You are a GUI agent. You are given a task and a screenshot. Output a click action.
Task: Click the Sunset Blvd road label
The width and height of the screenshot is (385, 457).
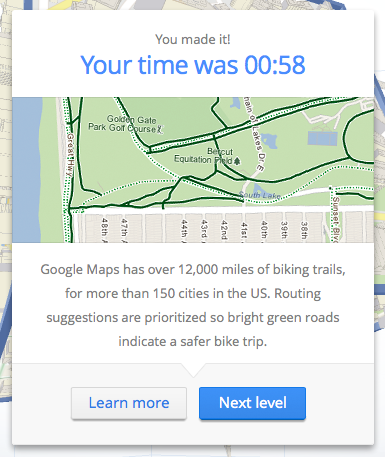click(335, 219)
